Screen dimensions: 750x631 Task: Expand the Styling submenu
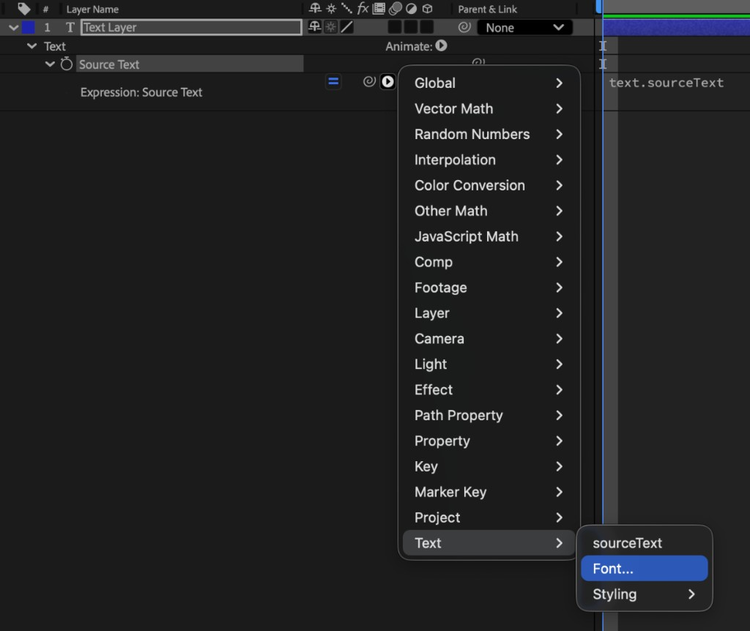(x=644, y=594)
